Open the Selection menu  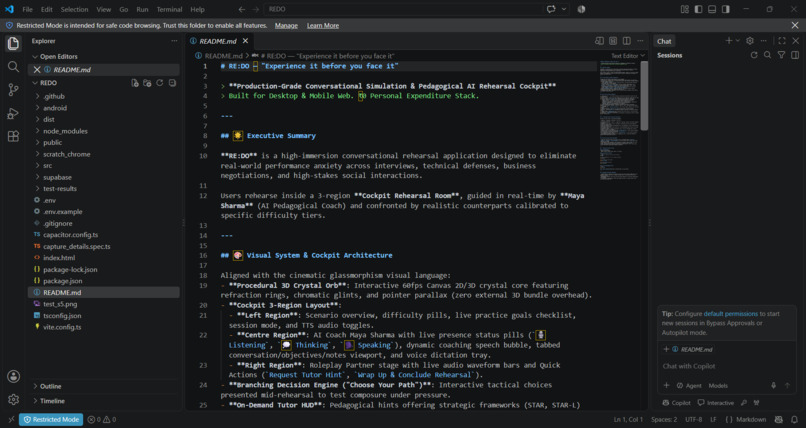click(75, 9)
